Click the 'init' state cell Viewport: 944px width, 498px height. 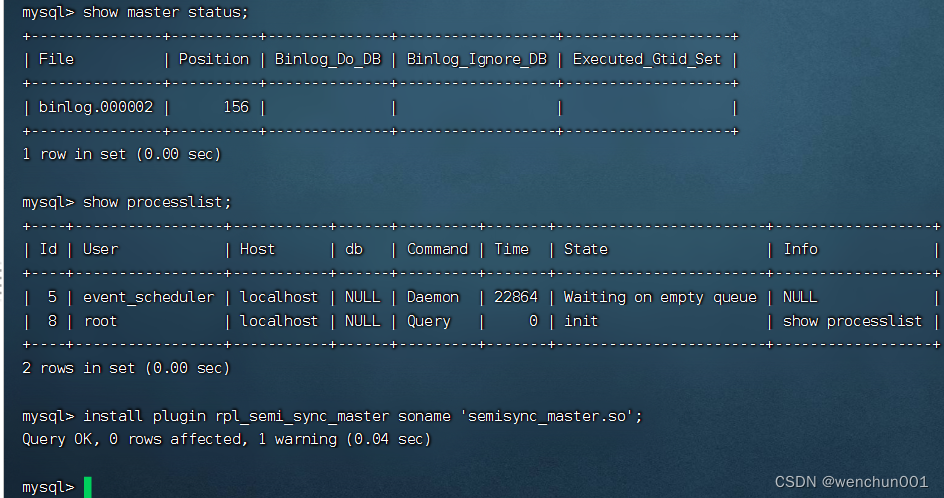pyautogui.click(x=581, y=321)
